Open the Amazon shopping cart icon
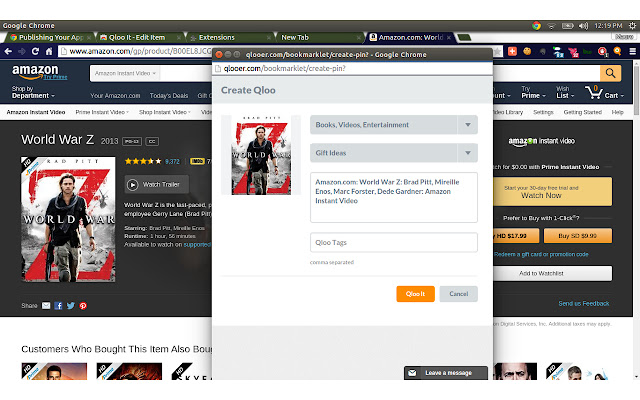Viewport: 640px width, 400px height. (x=593, y=92)
